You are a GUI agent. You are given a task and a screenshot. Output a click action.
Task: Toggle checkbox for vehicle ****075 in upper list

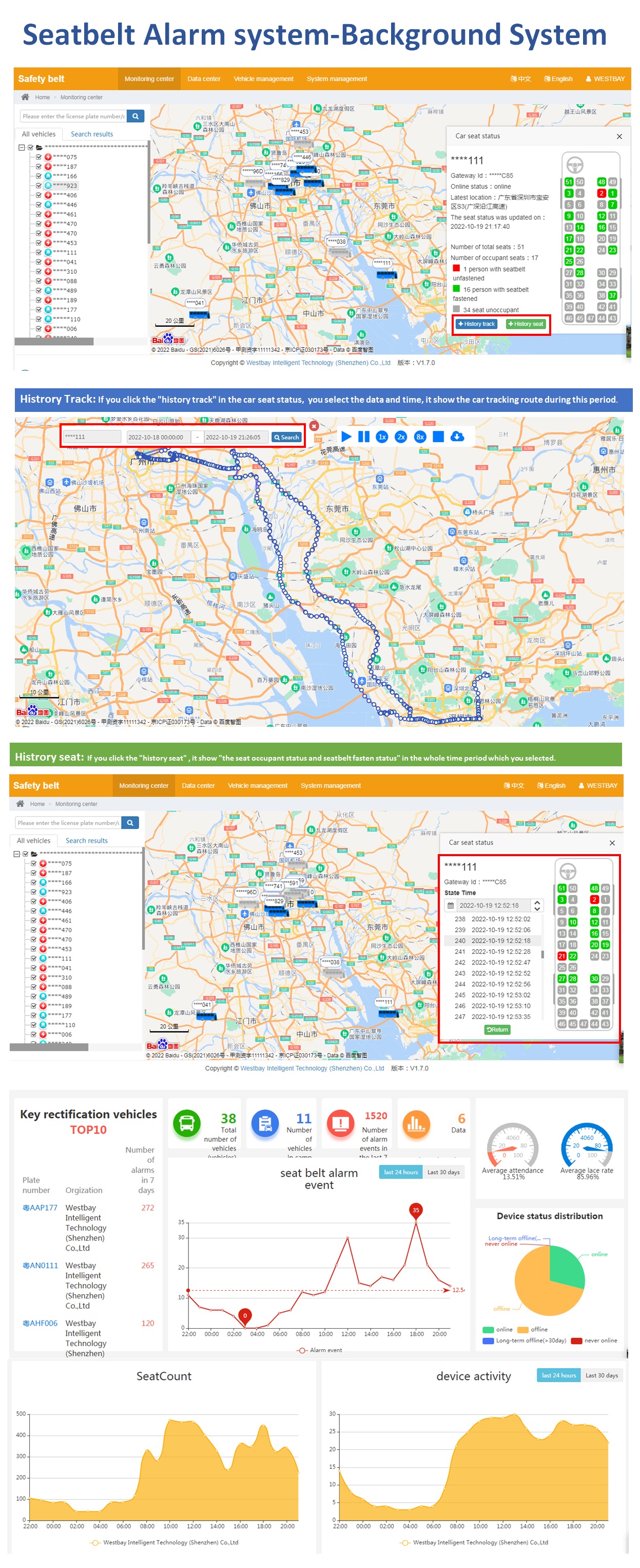click(x=39, y=157)
